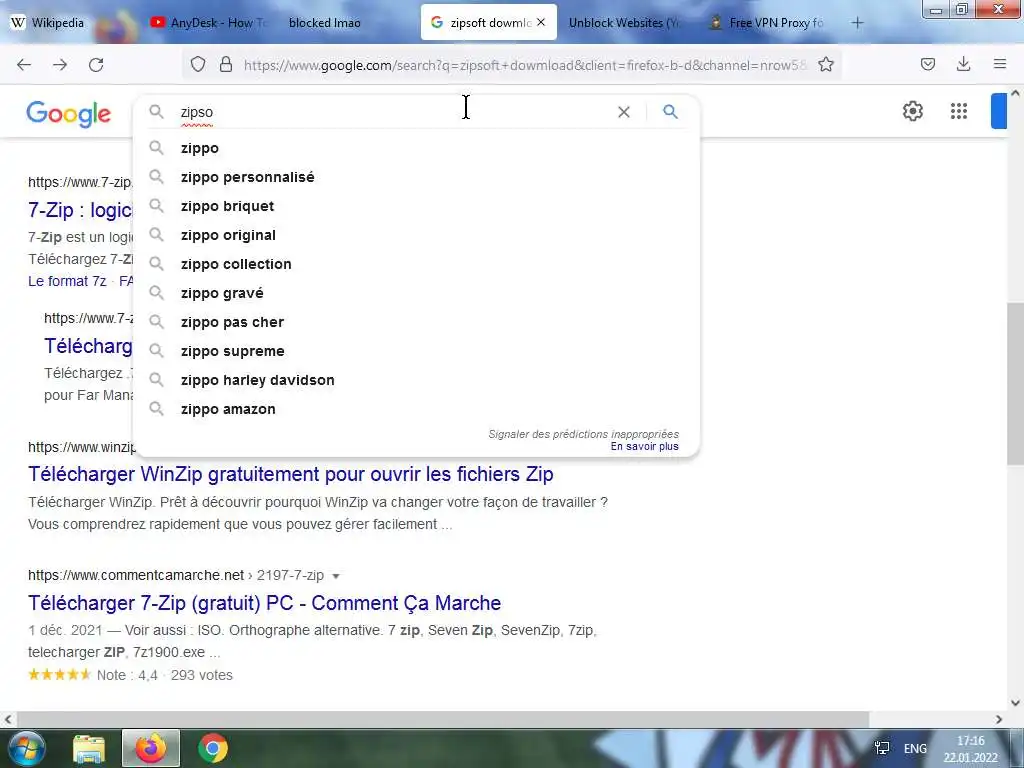
Task: Bookmark this page with the star icon
Action: 825,64
